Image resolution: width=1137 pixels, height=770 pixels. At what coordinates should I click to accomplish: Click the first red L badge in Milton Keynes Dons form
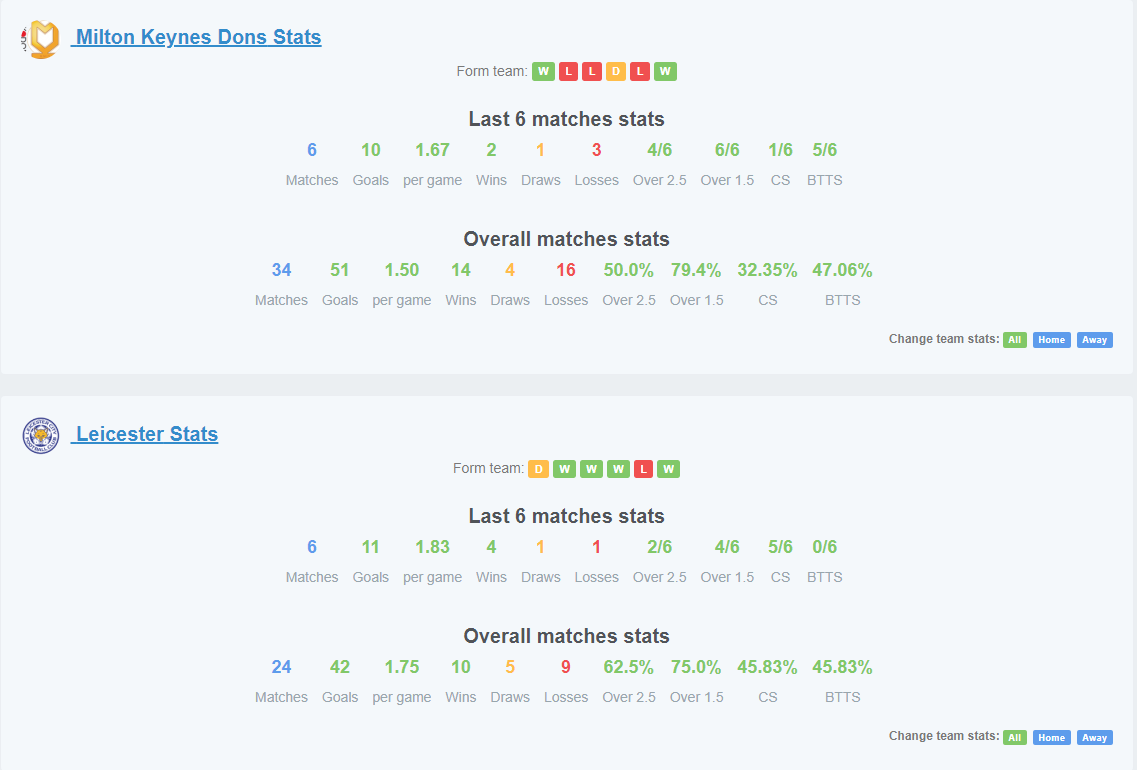(x=568, y=71)
